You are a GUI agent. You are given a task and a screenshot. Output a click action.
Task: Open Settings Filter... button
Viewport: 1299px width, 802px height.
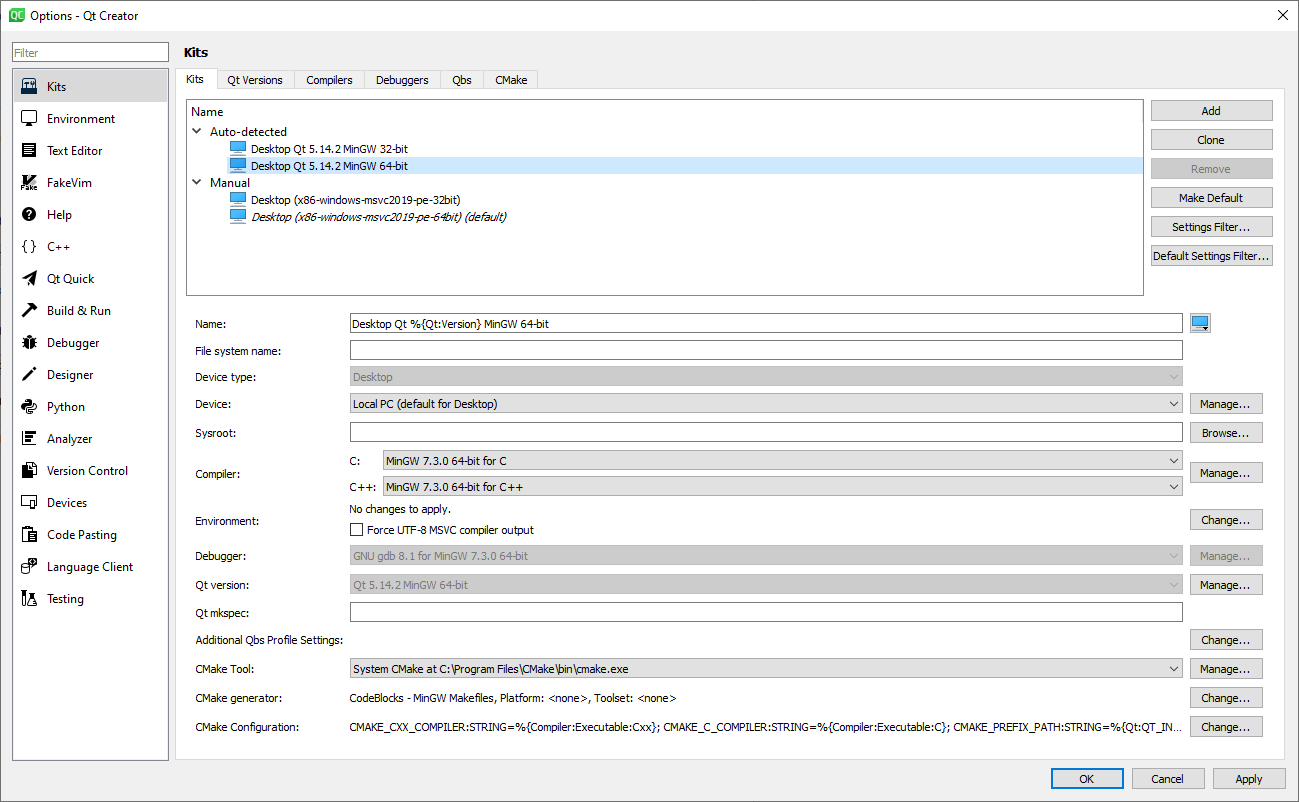click(x=1211, y=227)
